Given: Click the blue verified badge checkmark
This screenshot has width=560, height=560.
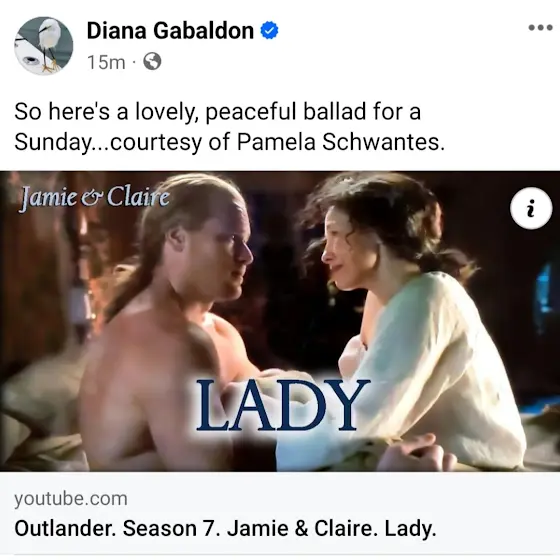Looking at the screenshot, I should (269, 30).
